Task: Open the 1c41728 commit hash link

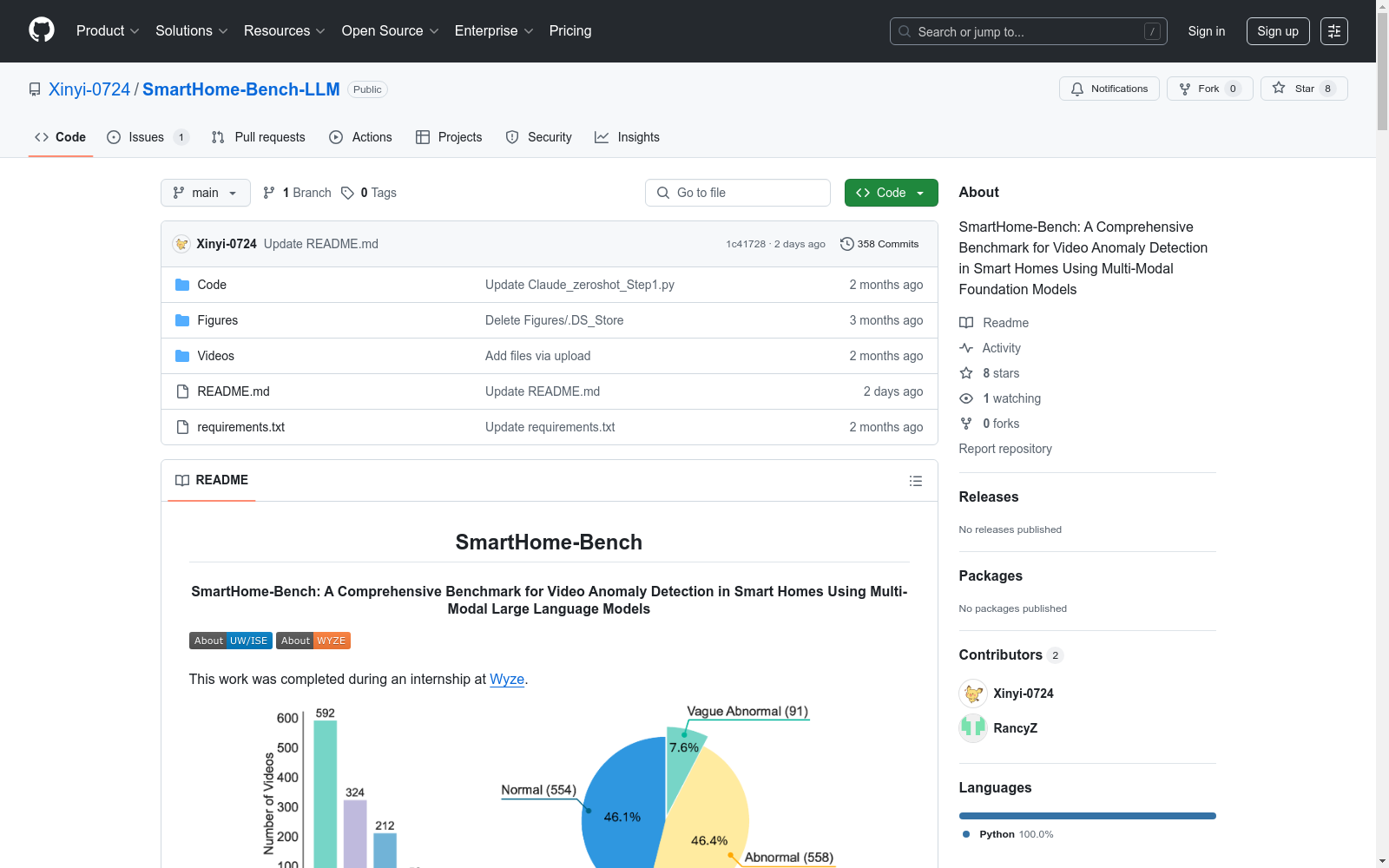Action: 746,244
